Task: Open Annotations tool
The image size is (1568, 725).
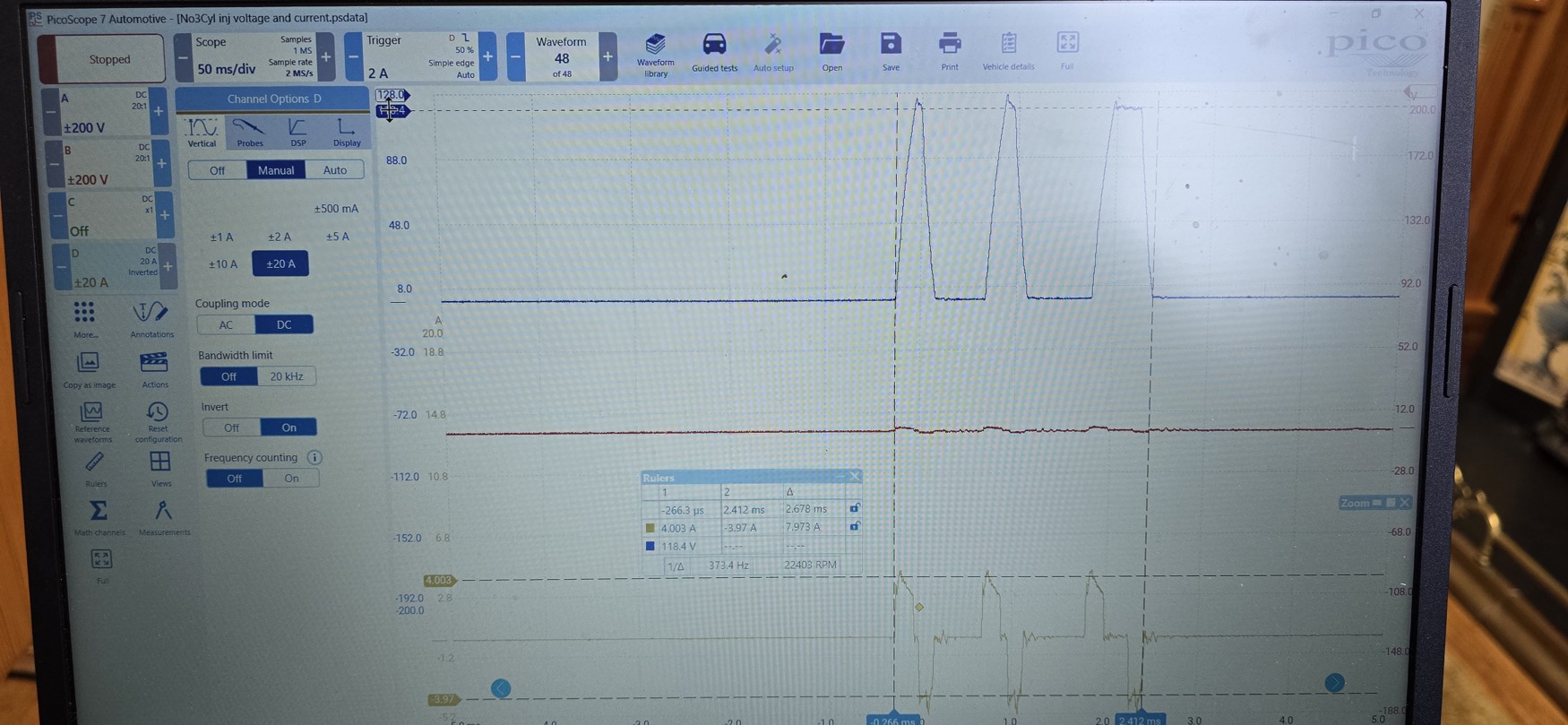Action: coord(151,319)
